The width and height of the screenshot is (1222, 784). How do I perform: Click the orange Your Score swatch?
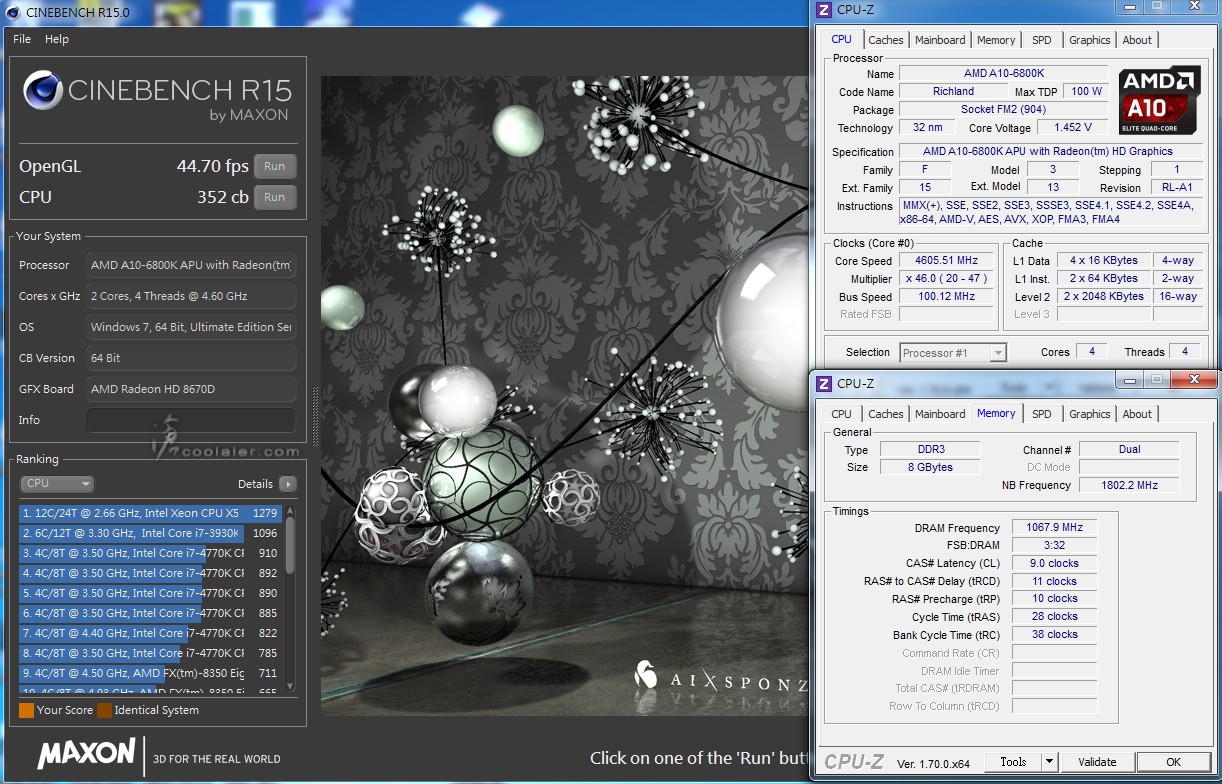click(x=26, y=710)
